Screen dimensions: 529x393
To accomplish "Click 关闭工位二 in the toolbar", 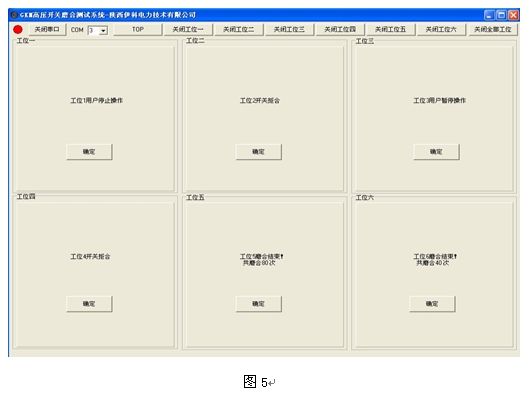I will tap(239, 29).
